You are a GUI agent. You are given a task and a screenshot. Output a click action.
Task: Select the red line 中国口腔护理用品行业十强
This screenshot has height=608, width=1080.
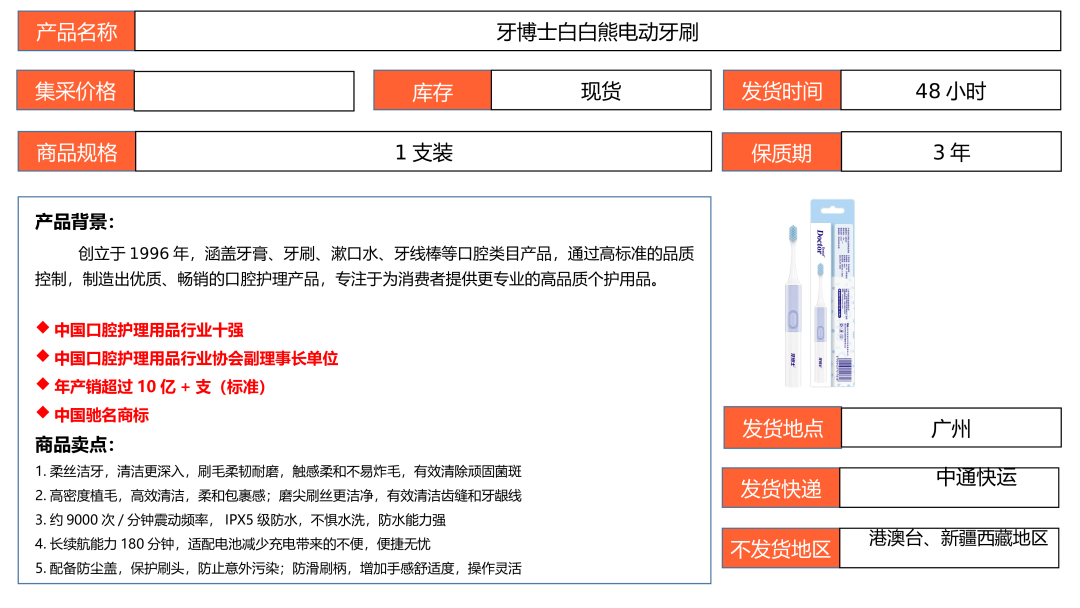click(x=149, y=330)
